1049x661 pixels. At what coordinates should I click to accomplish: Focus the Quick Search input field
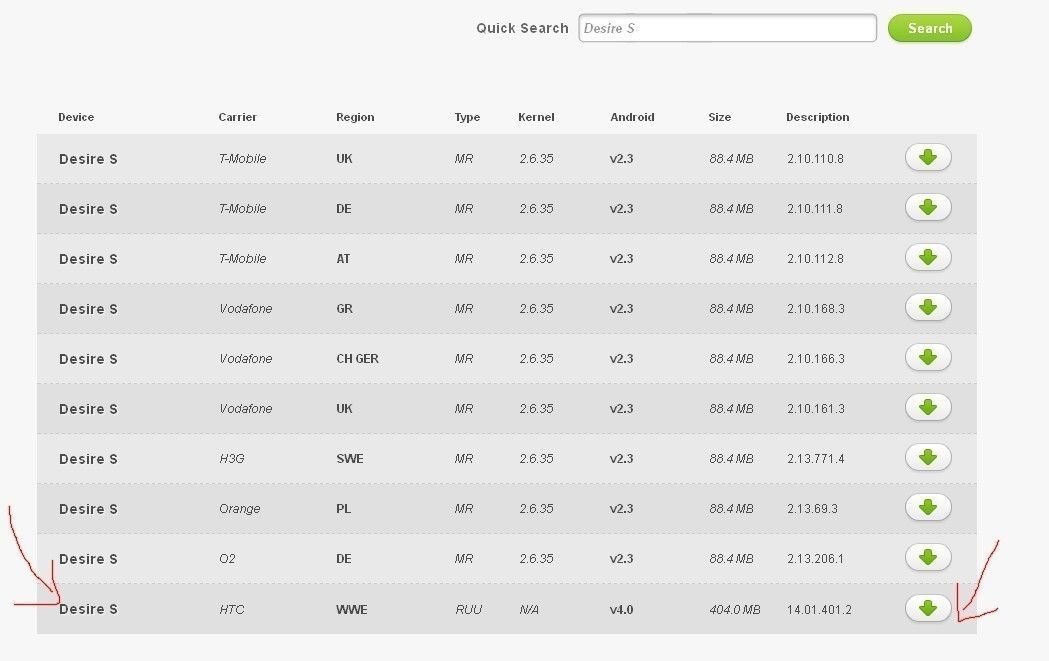pyautogui.click(x=727, y=28)
